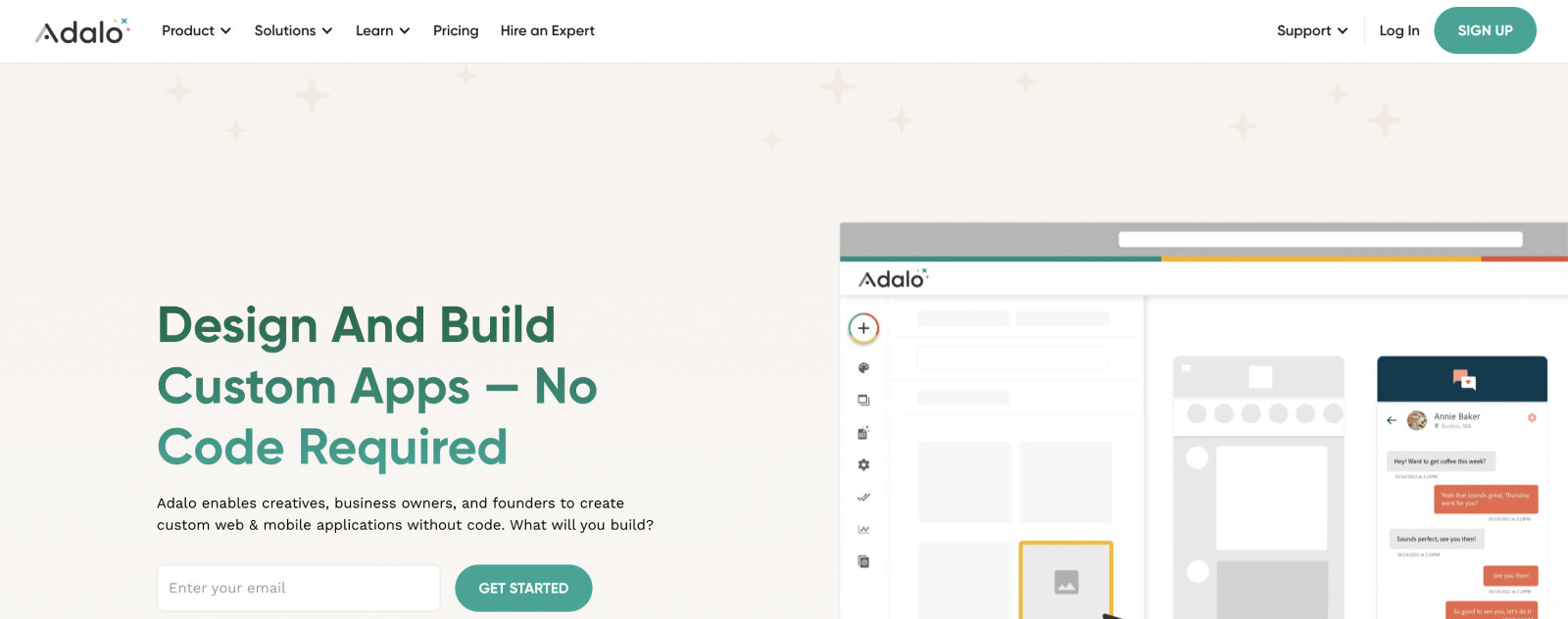
Task: Click the publish checkmark icon in mockup sidebar
Action: 863,498
